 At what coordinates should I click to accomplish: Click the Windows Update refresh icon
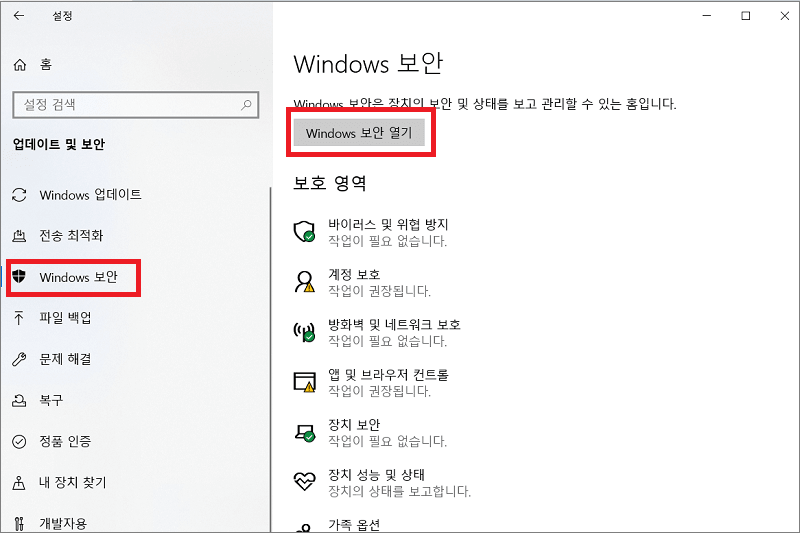tap(19, 195)
